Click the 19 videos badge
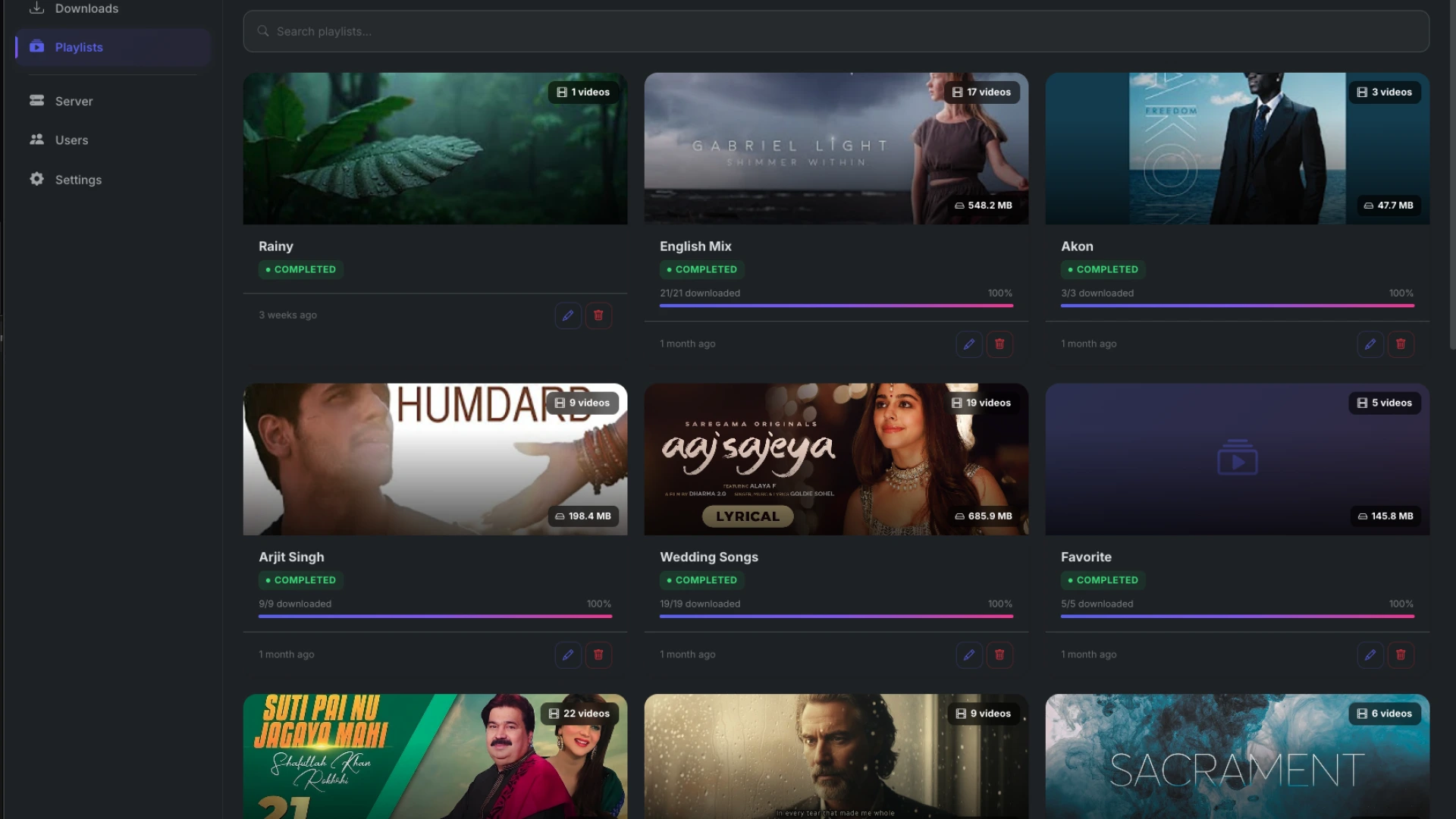This screenshot has height=819, width=1456. 981,403
